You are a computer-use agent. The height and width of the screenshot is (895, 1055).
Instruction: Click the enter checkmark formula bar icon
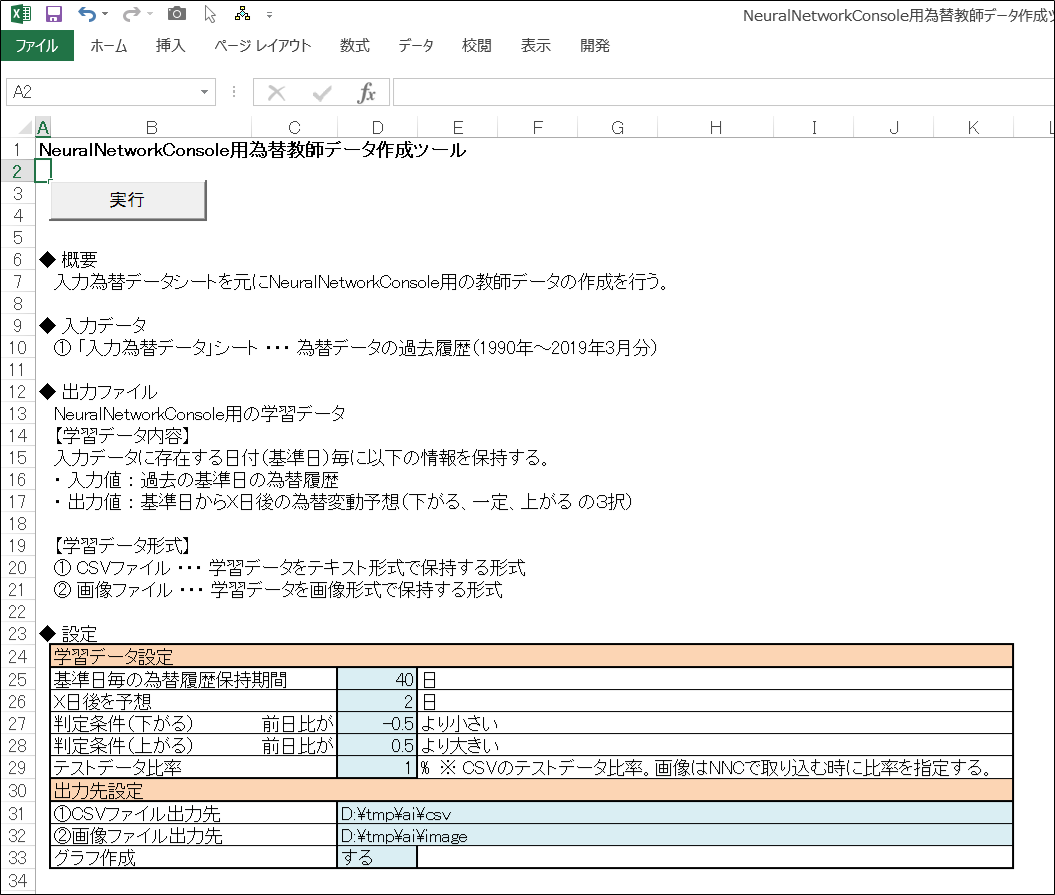pyautogui.click(x=322, y=93)
